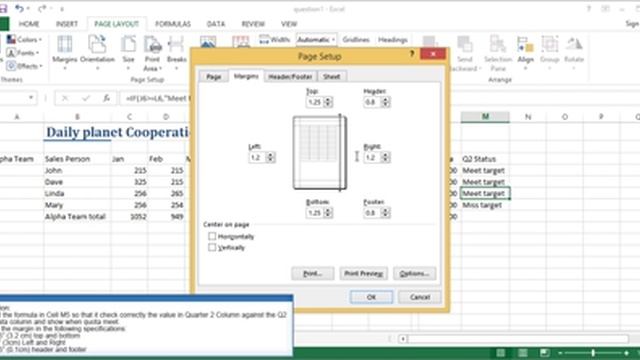Click the Effects theme icon
The height and width of the screenshot is (360, 640).
coord(11,66)
